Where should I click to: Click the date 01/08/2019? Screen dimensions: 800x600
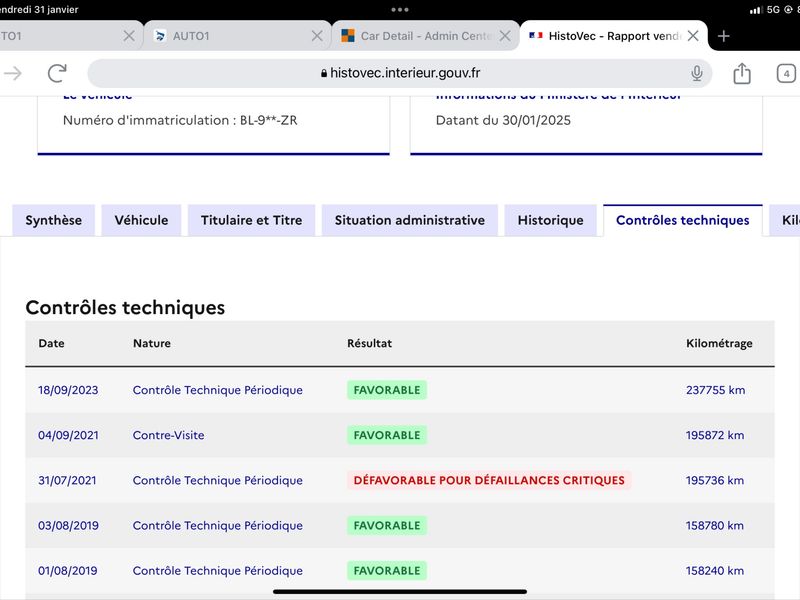coord(67,571)
